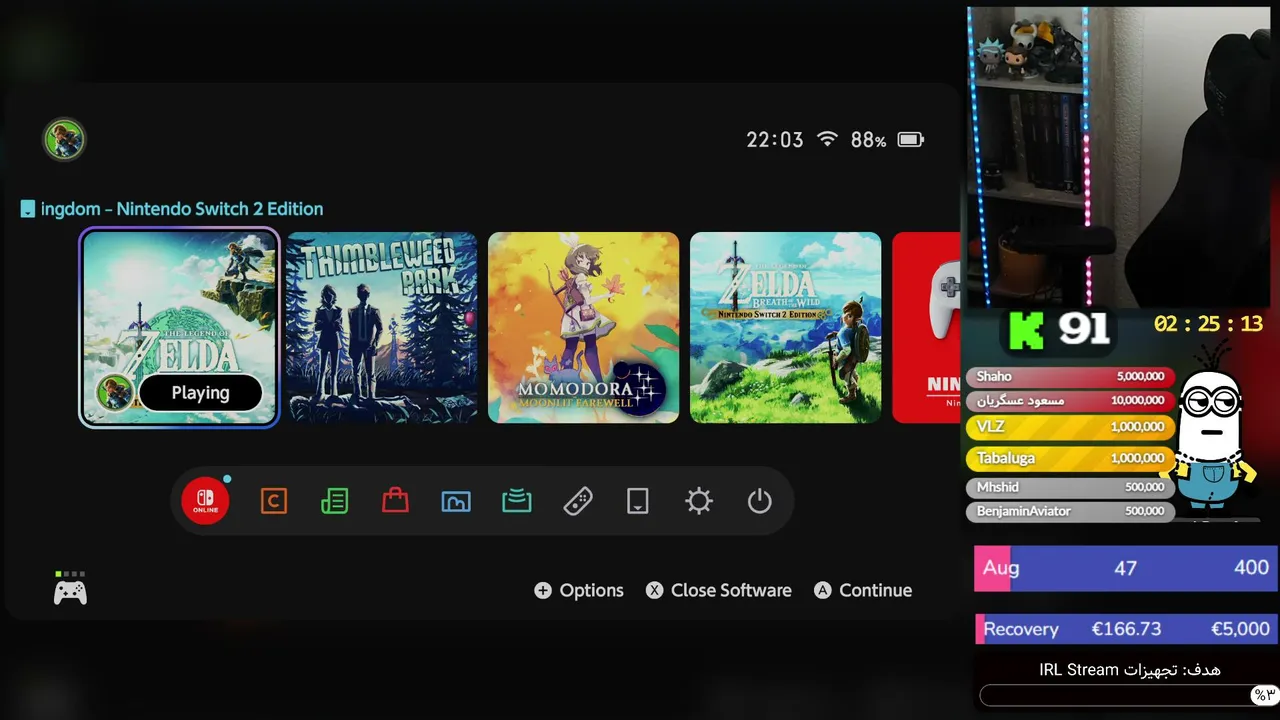Open the orange GameChat icon
This screenshot has width=1280, height=720.
click(274, 501)
